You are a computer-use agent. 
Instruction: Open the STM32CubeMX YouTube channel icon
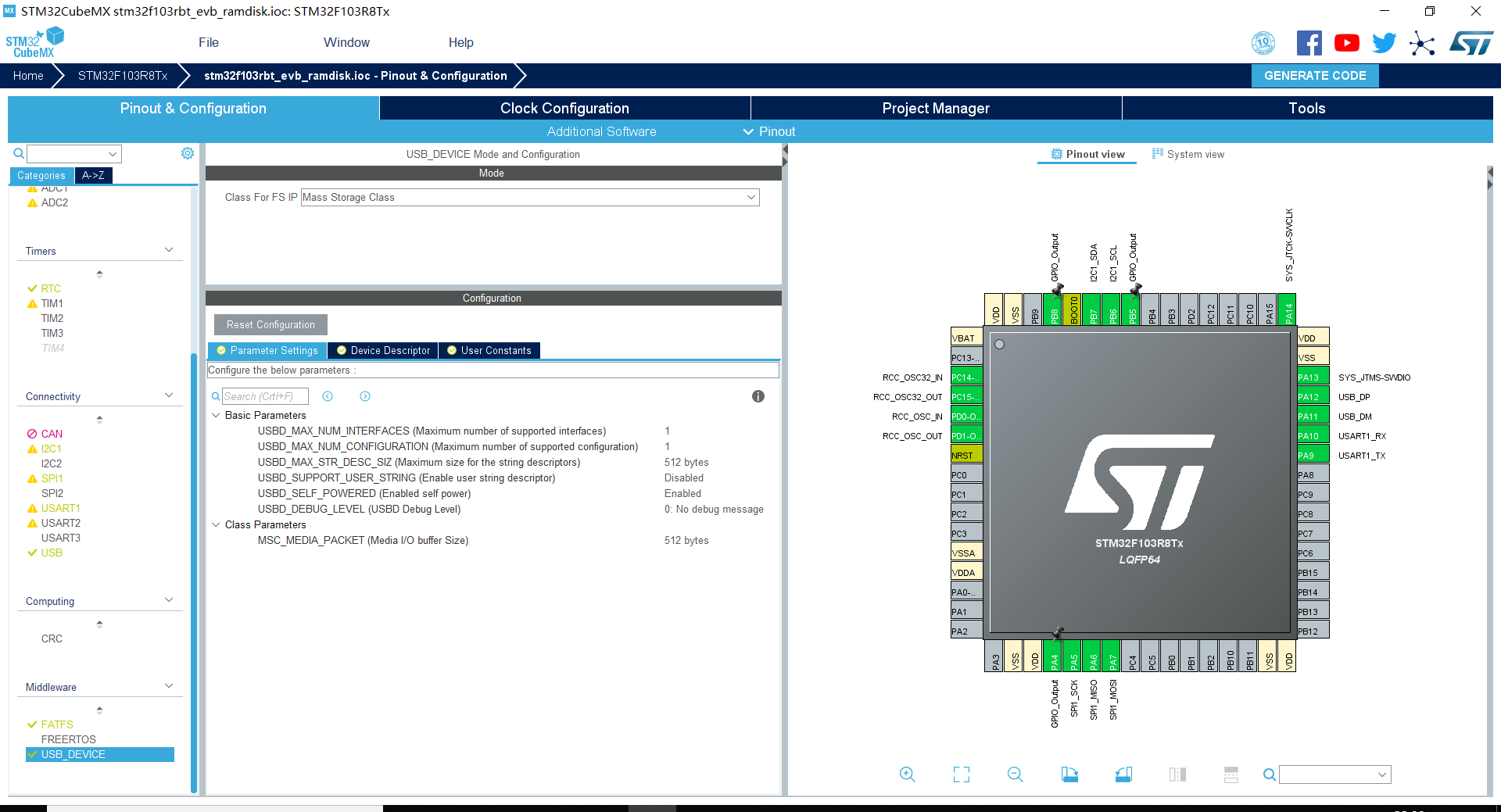coord(1346,43)
